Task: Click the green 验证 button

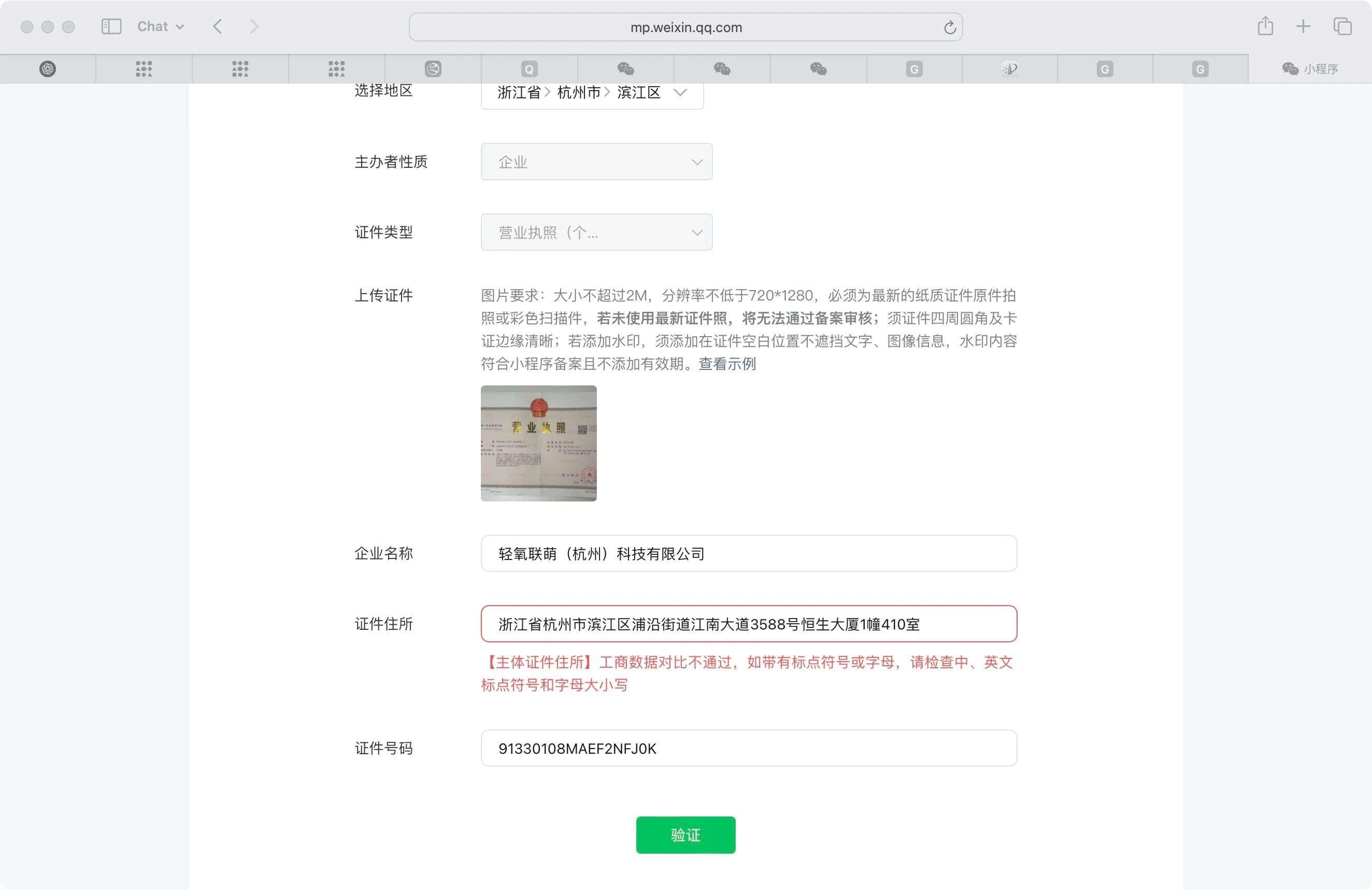Action: pyautogui.click(x=685, y=835)
